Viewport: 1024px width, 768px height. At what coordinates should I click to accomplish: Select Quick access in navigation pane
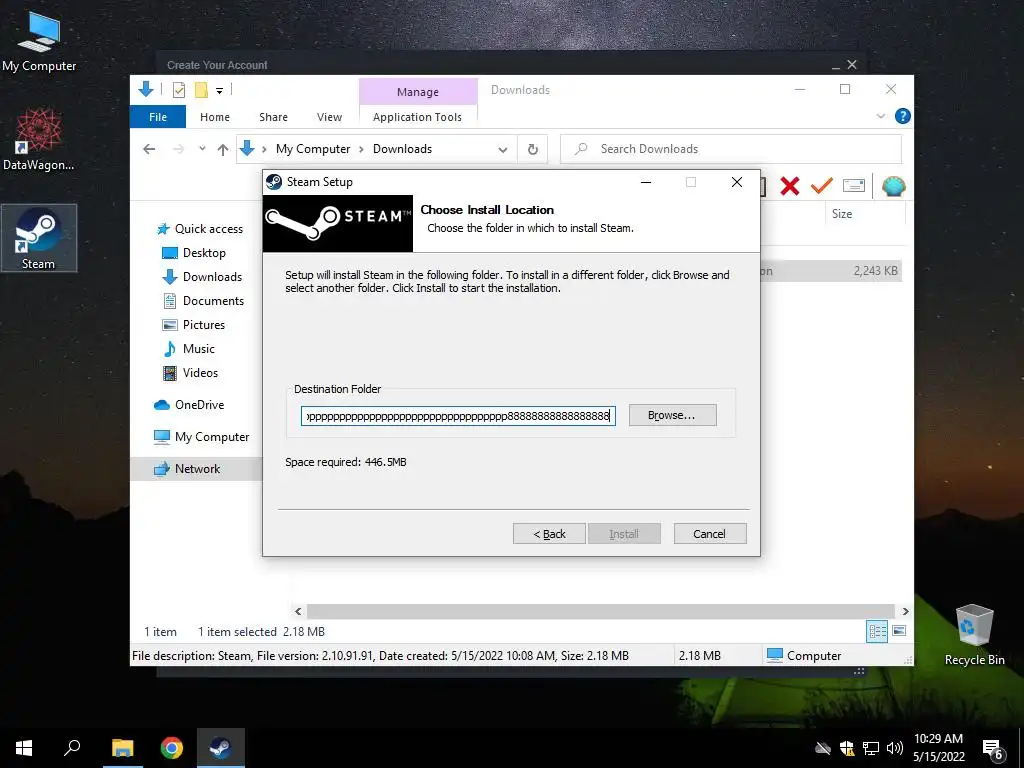coord(200,229)
